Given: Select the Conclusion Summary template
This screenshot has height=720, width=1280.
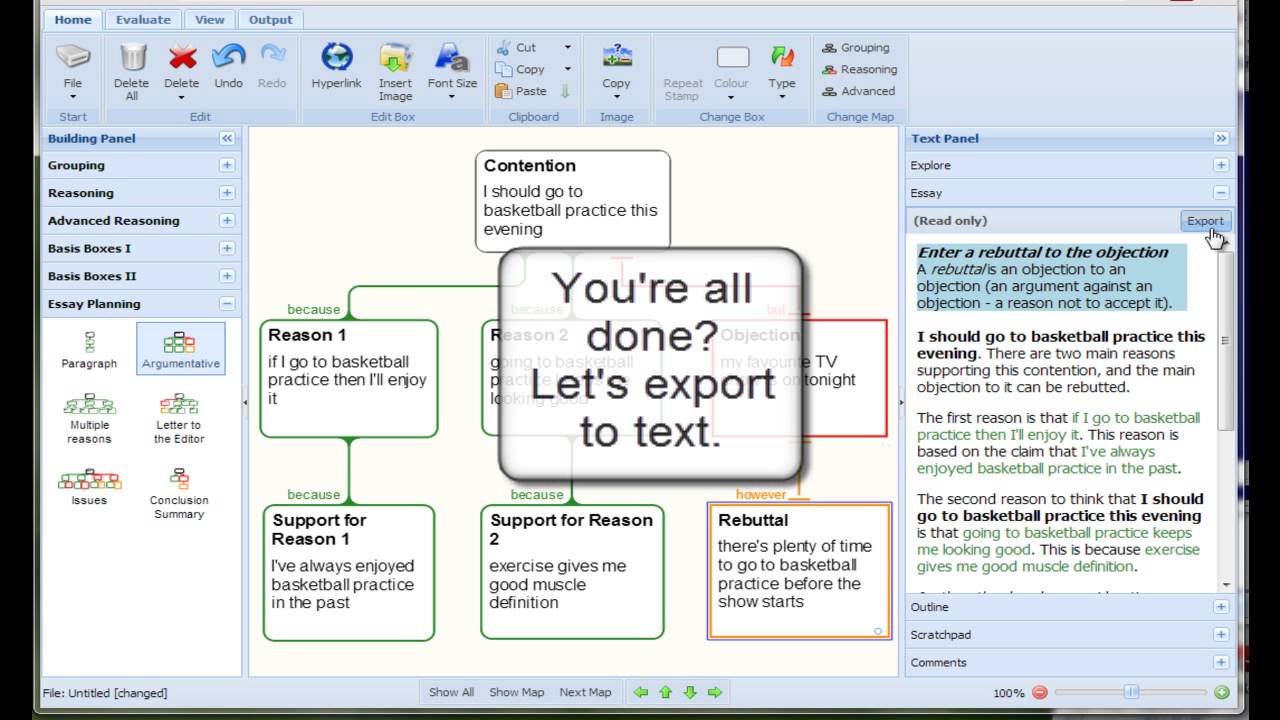Looking at the screenshot, I should pyautogui.click(x=179, y=493).
